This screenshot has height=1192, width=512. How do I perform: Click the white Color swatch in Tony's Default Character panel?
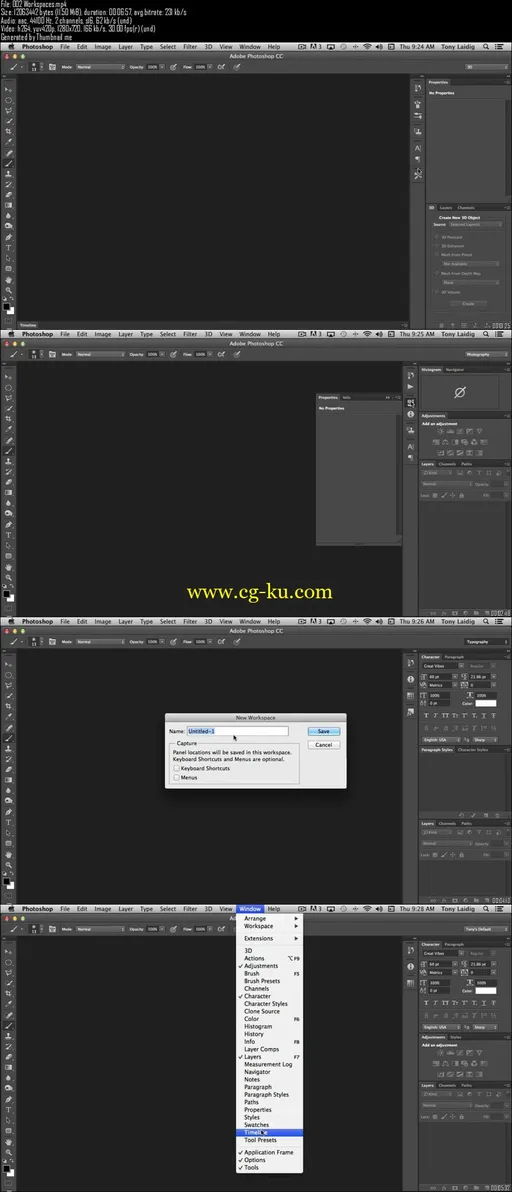coord(486,991)
